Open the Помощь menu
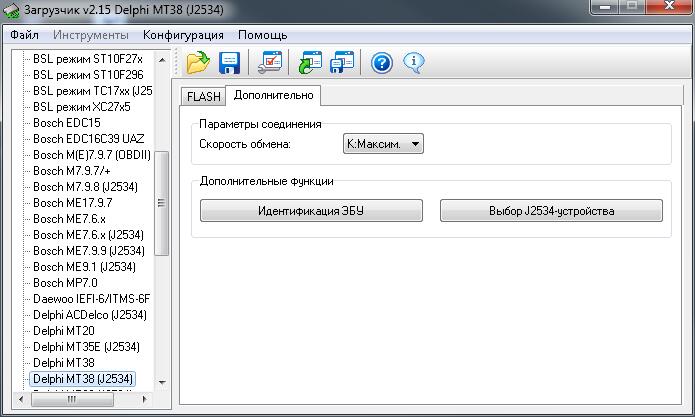This screenshot has height=417, width=695. click(262, 35)
